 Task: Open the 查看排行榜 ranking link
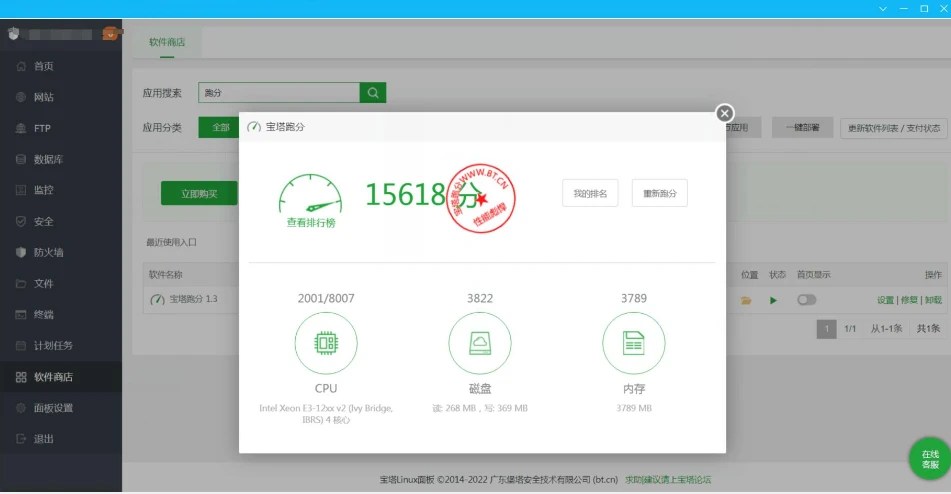click(x=311, y=222)
